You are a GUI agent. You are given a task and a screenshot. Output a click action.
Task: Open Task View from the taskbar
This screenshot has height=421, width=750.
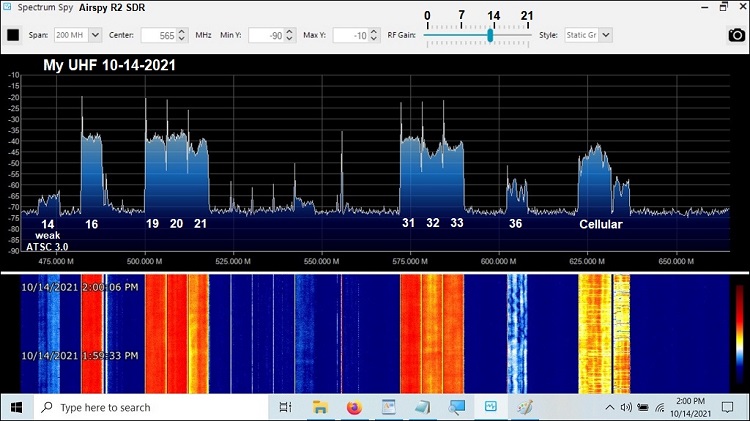click(286, 407)
